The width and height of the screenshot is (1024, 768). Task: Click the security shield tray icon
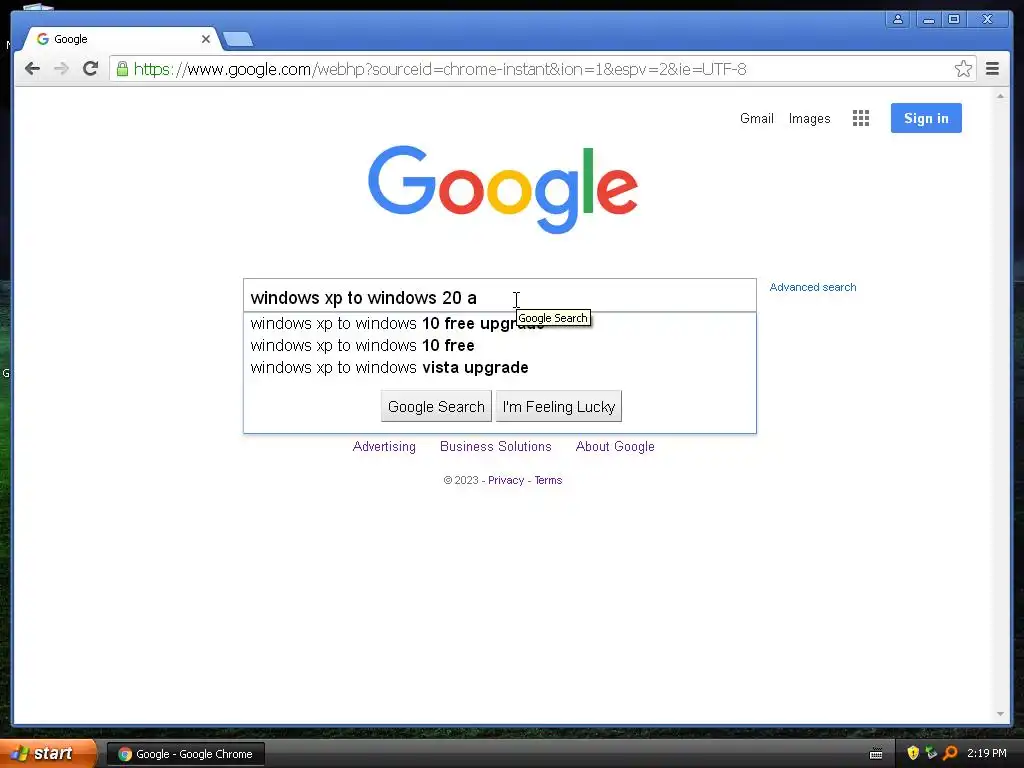coord(913,753)
